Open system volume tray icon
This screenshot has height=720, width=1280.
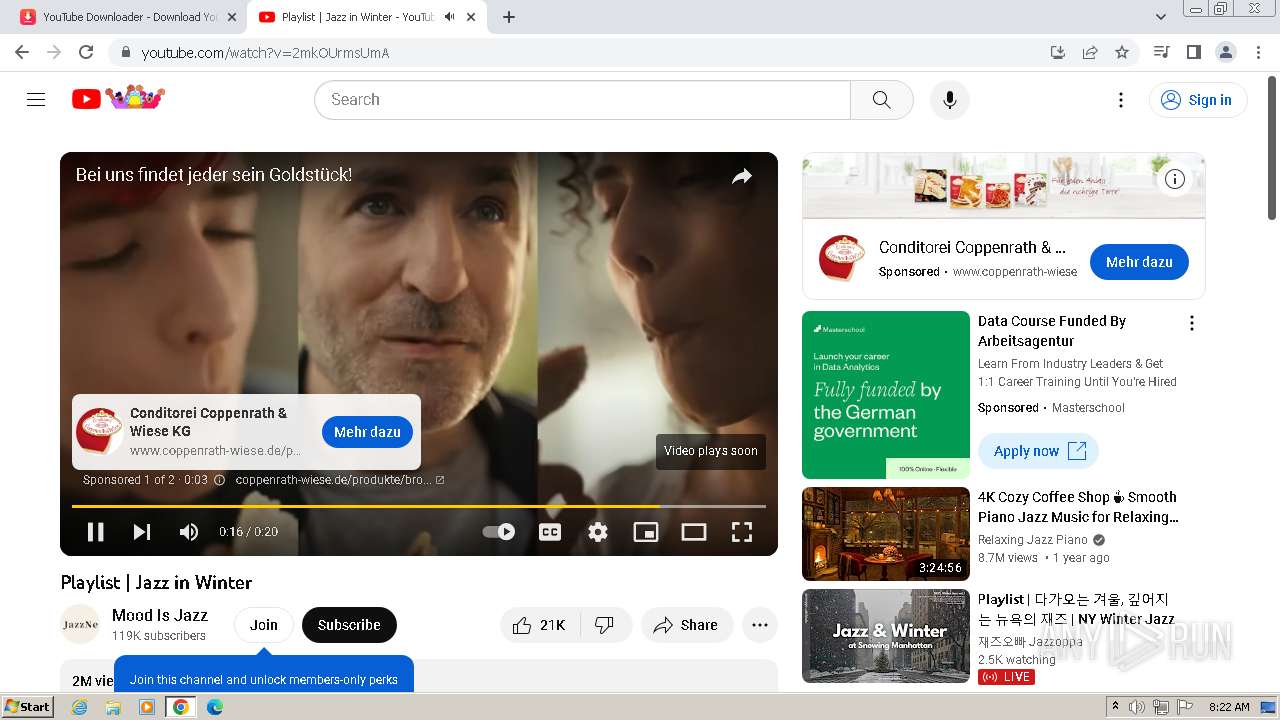1136,707
